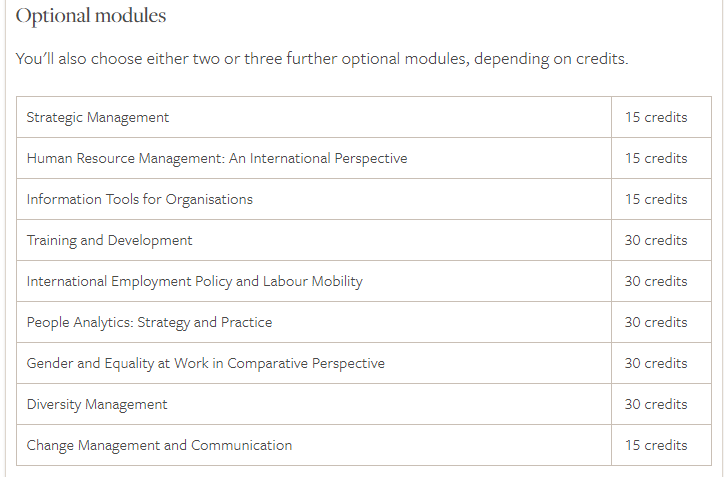Screen dimensions: 724x477
Task: Click the Strategic Management module
Action: 98,117
